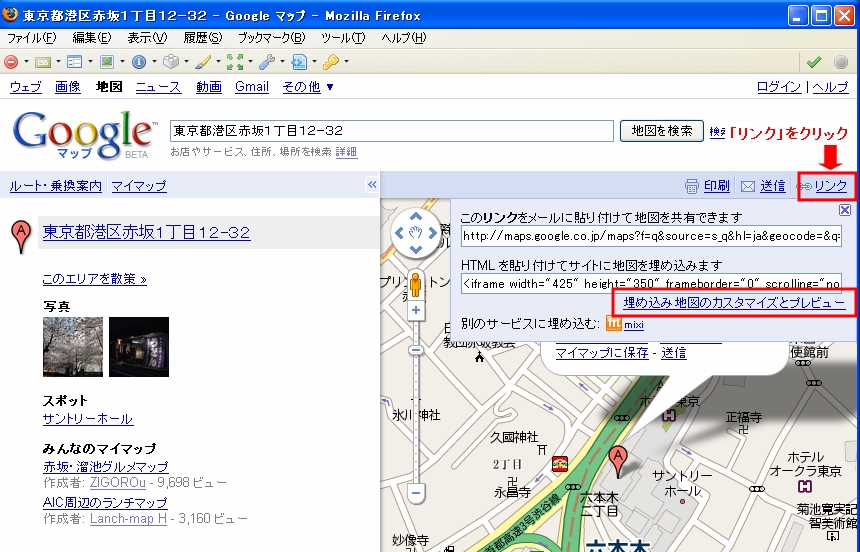Open 赤坂・溜池グルメマップ link

click(105, 467)
